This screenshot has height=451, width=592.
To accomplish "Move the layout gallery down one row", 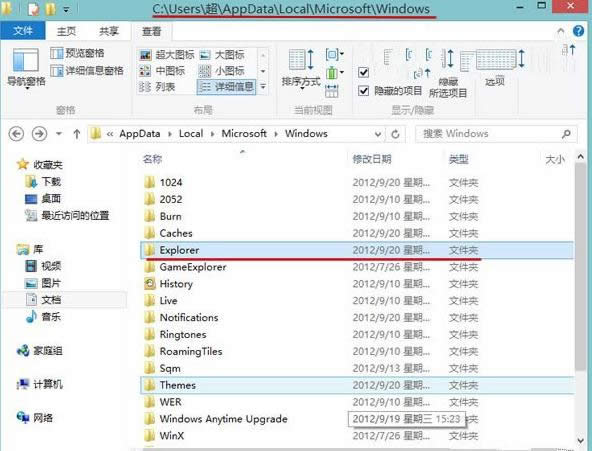I will [263, 71].
